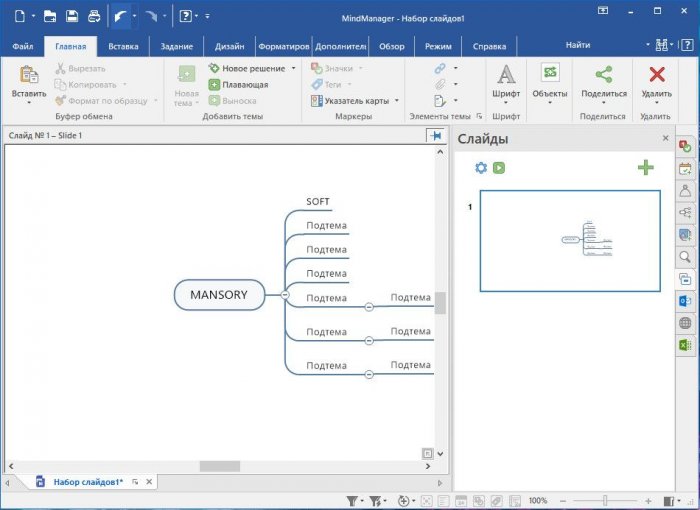The image size is (700, 510).
Task: Select the MANSORY central topic
Action: tap(219, 295)
